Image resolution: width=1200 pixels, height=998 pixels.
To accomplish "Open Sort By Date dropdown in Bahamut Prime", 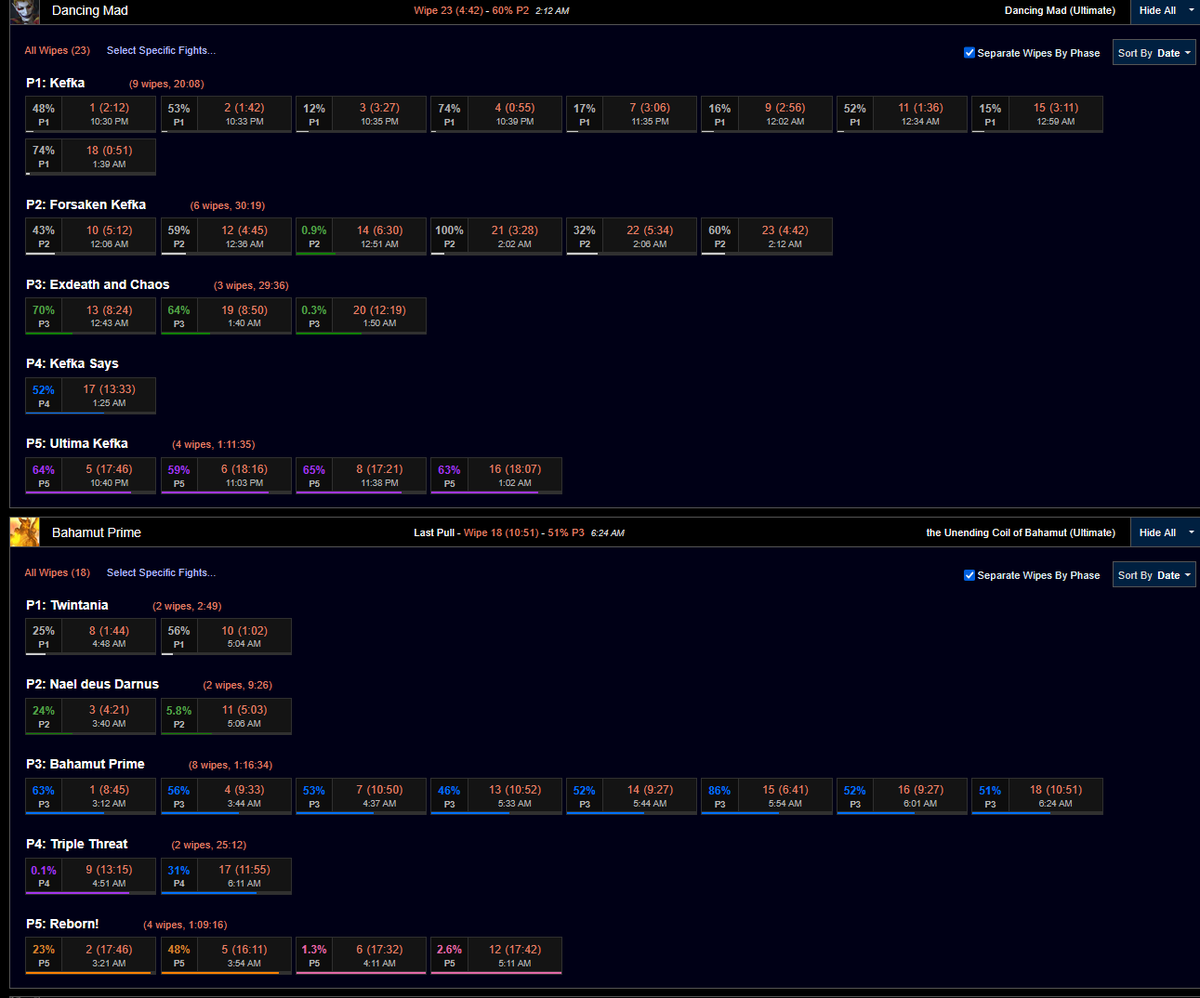I will [x=1155, y=575].
